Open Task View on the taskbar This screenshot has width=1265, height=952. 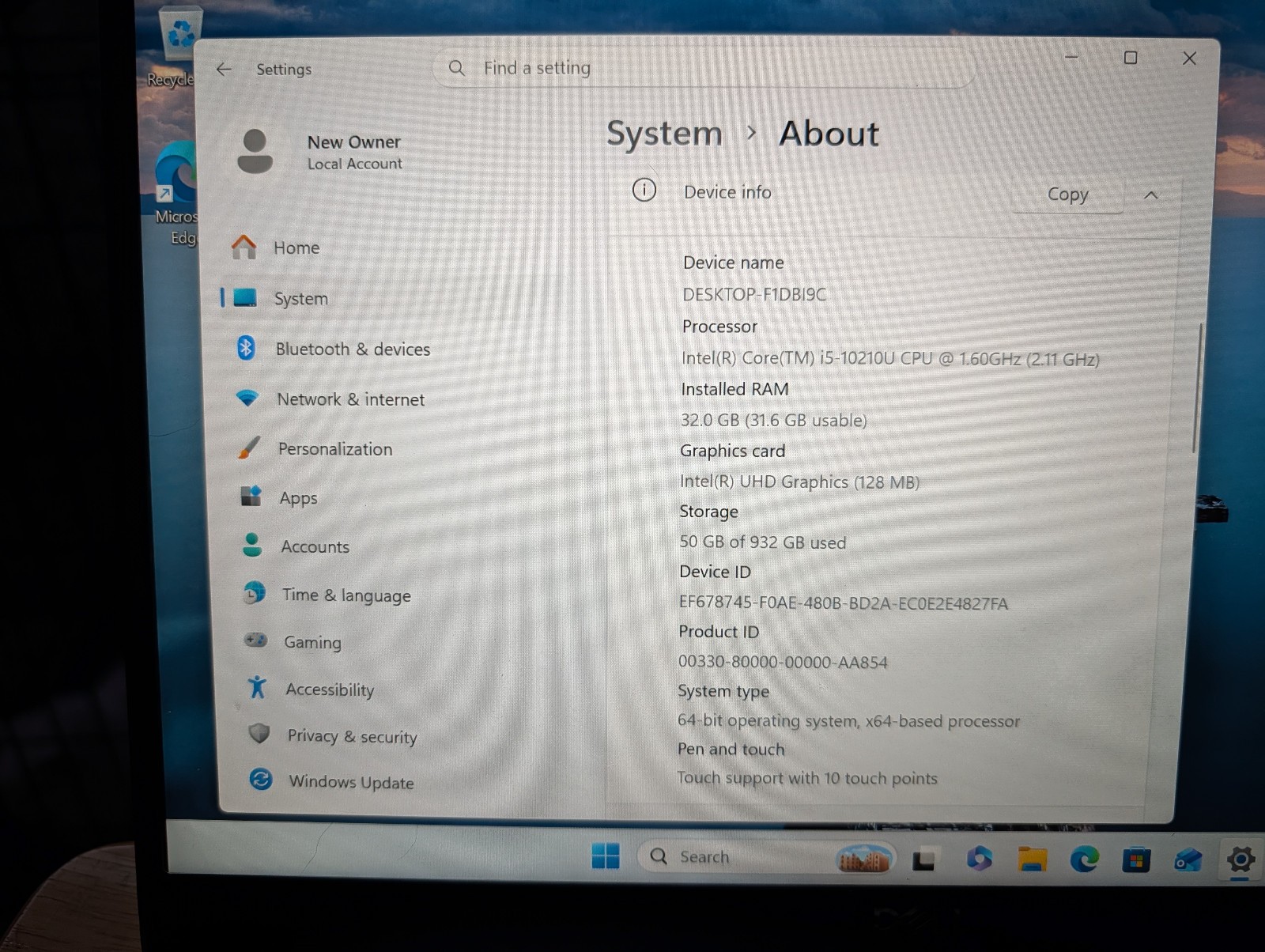tap(923, 859)
